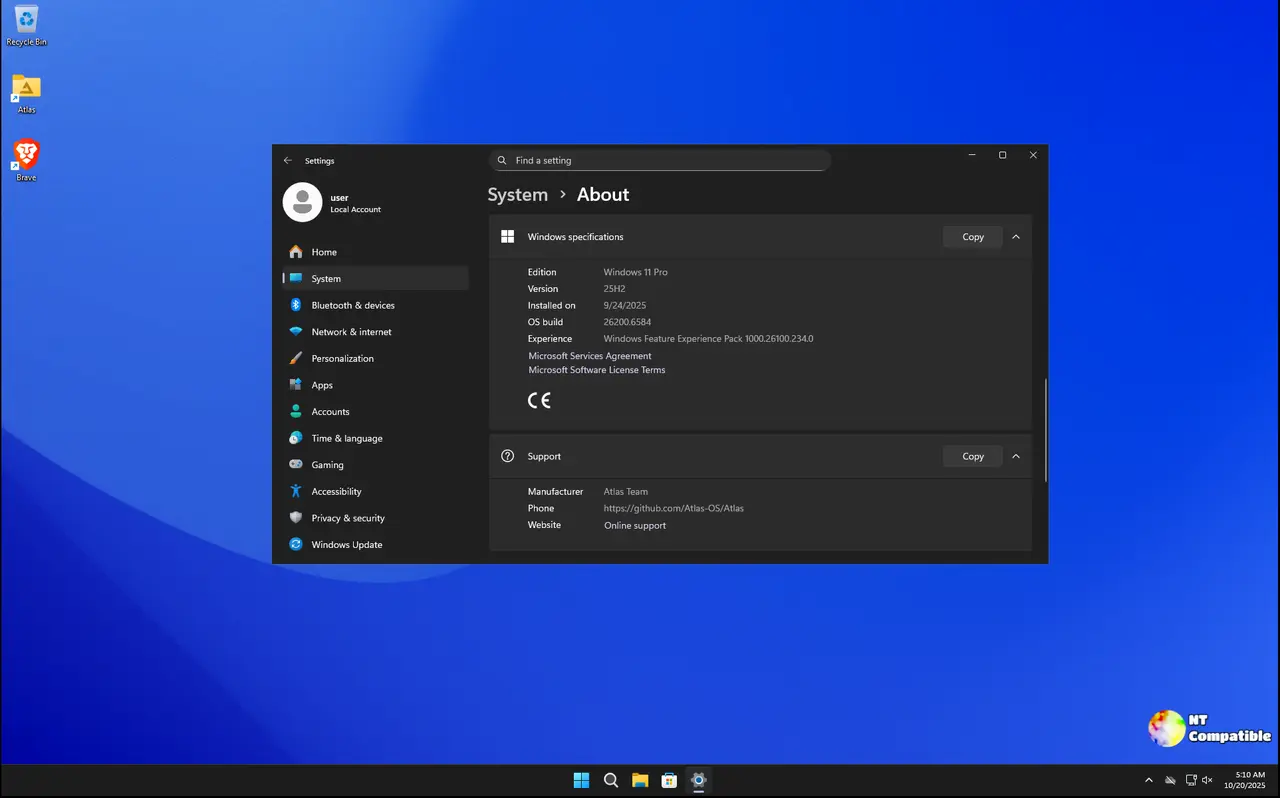Open Windows Update page

[x=346, y=545]
